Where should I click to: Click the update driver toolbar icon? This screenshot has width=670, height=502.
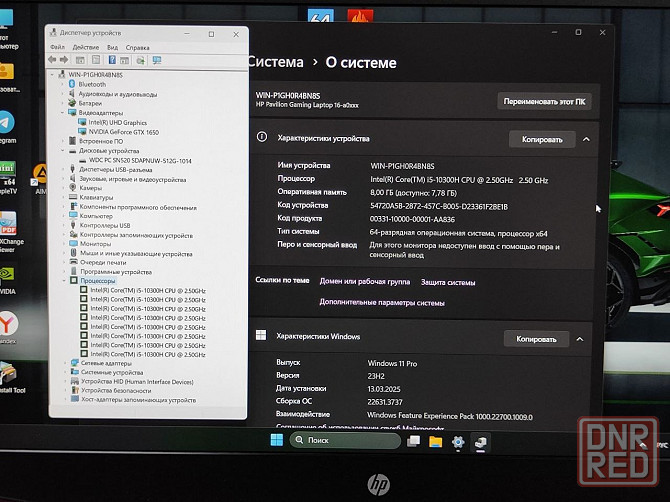[x=140, y=60]
